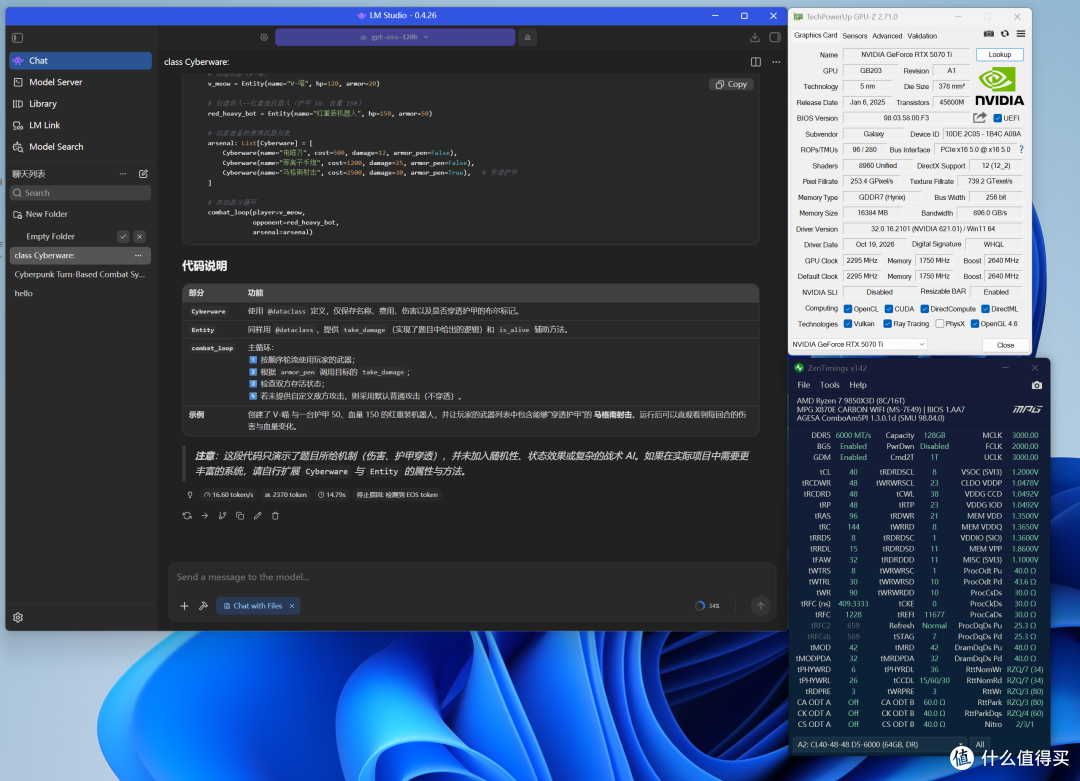Screen dimensions: 1080x781
Task: Enable the PhysX checkbox
Action: [939, 324]
